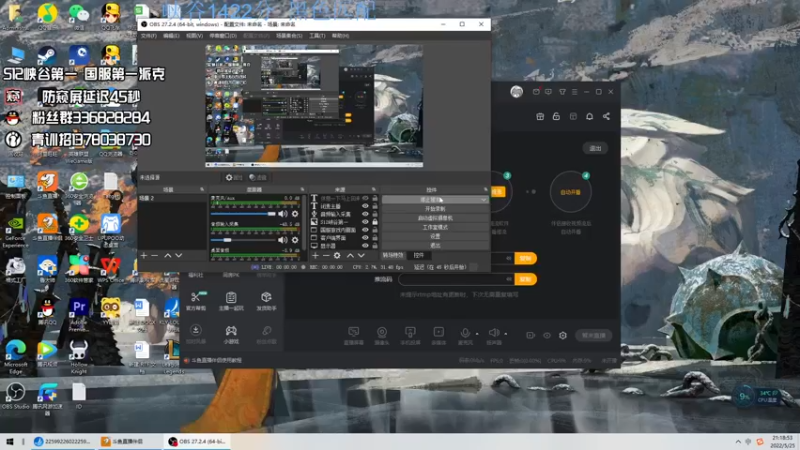The height and width of the screenshot is (450, 800).
Task: Toggle visibility of first text source in OBS
Action: point(365,198)
